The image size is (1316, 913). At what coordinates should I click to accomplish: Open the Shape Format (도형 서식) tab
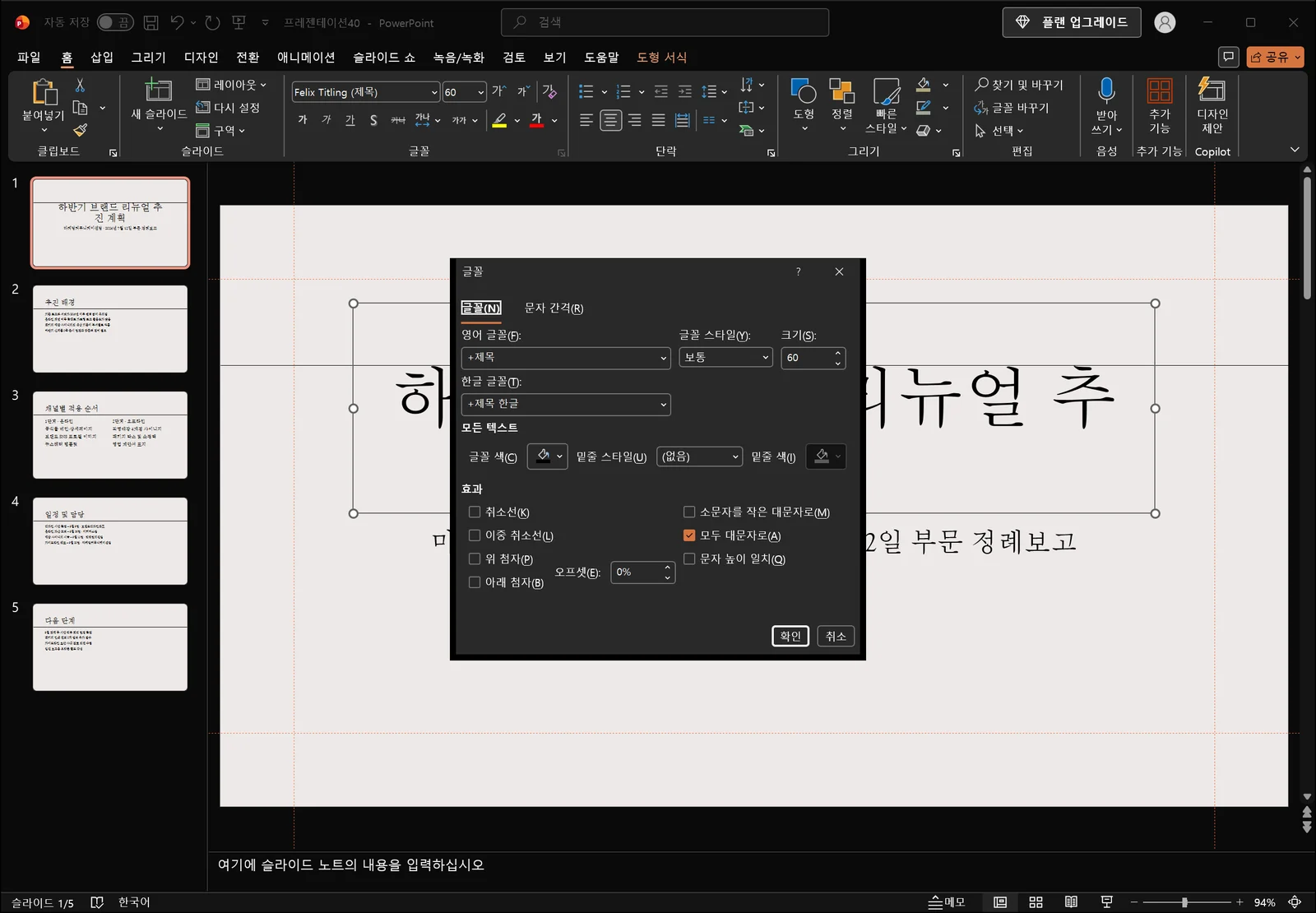[661, 57]
